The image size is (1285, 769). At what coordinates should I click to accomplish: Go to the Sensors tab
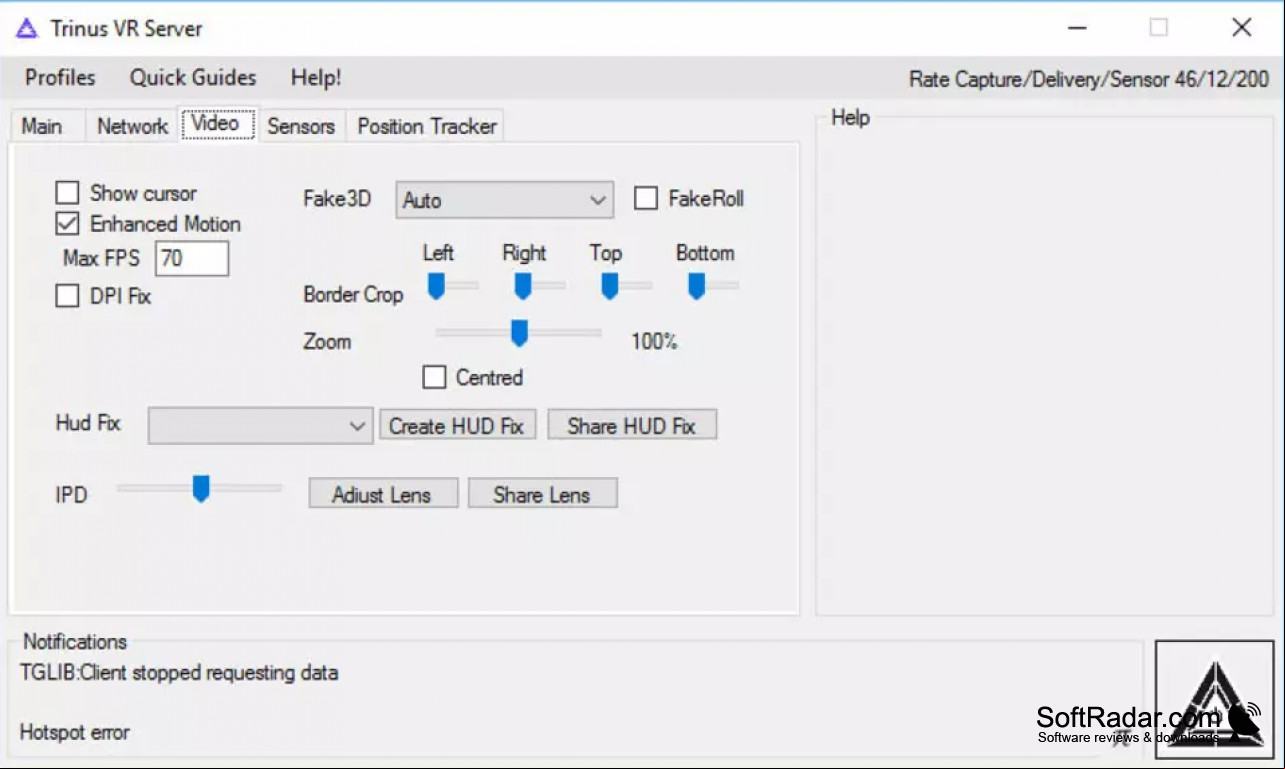(301, 126)
